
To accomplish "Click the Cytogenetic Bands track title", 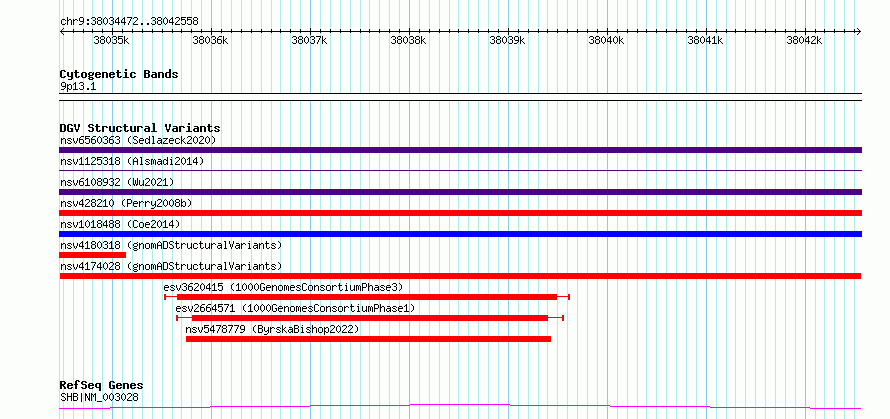I will [x=119, y=74].
